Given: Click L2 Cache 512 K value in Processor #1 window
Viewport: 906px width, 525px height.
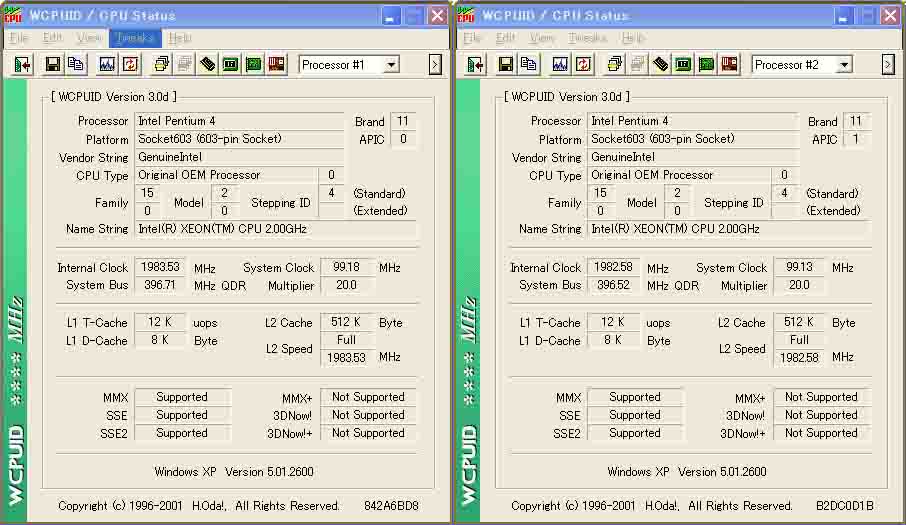Looking at the screenshot, I should [347, 322].
